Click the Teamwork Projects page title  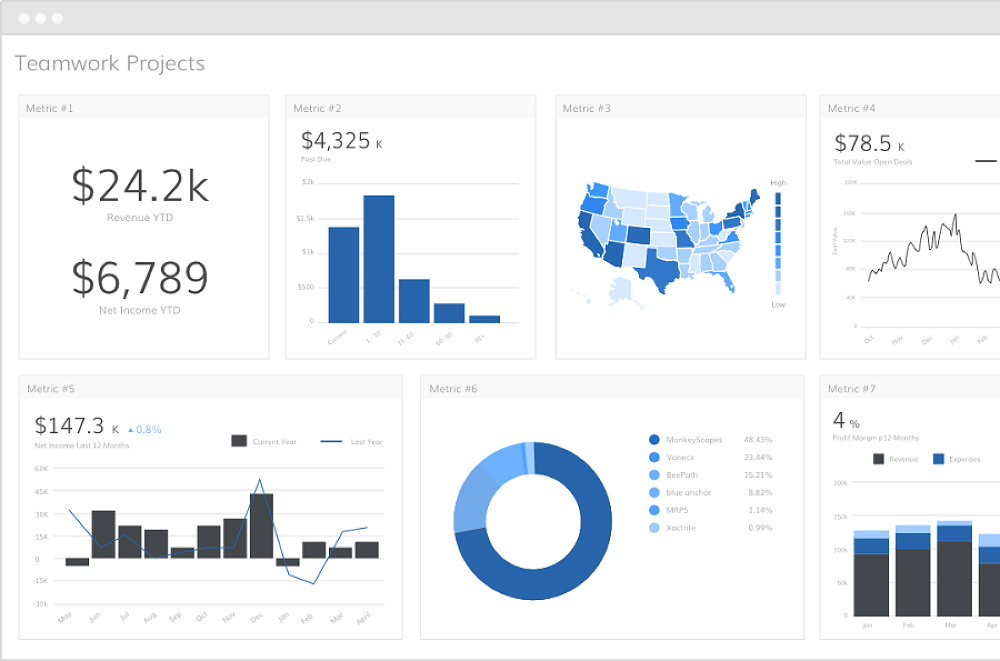[110, 63]
